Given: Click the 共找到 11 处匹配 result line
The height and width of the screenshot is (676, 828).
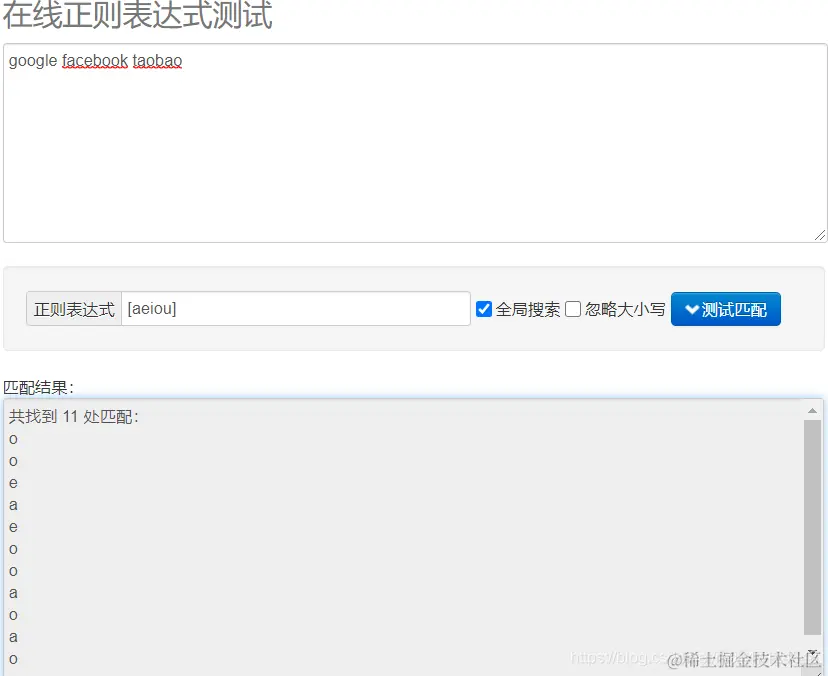Looking at the screenshot, I should pos(73,417).
